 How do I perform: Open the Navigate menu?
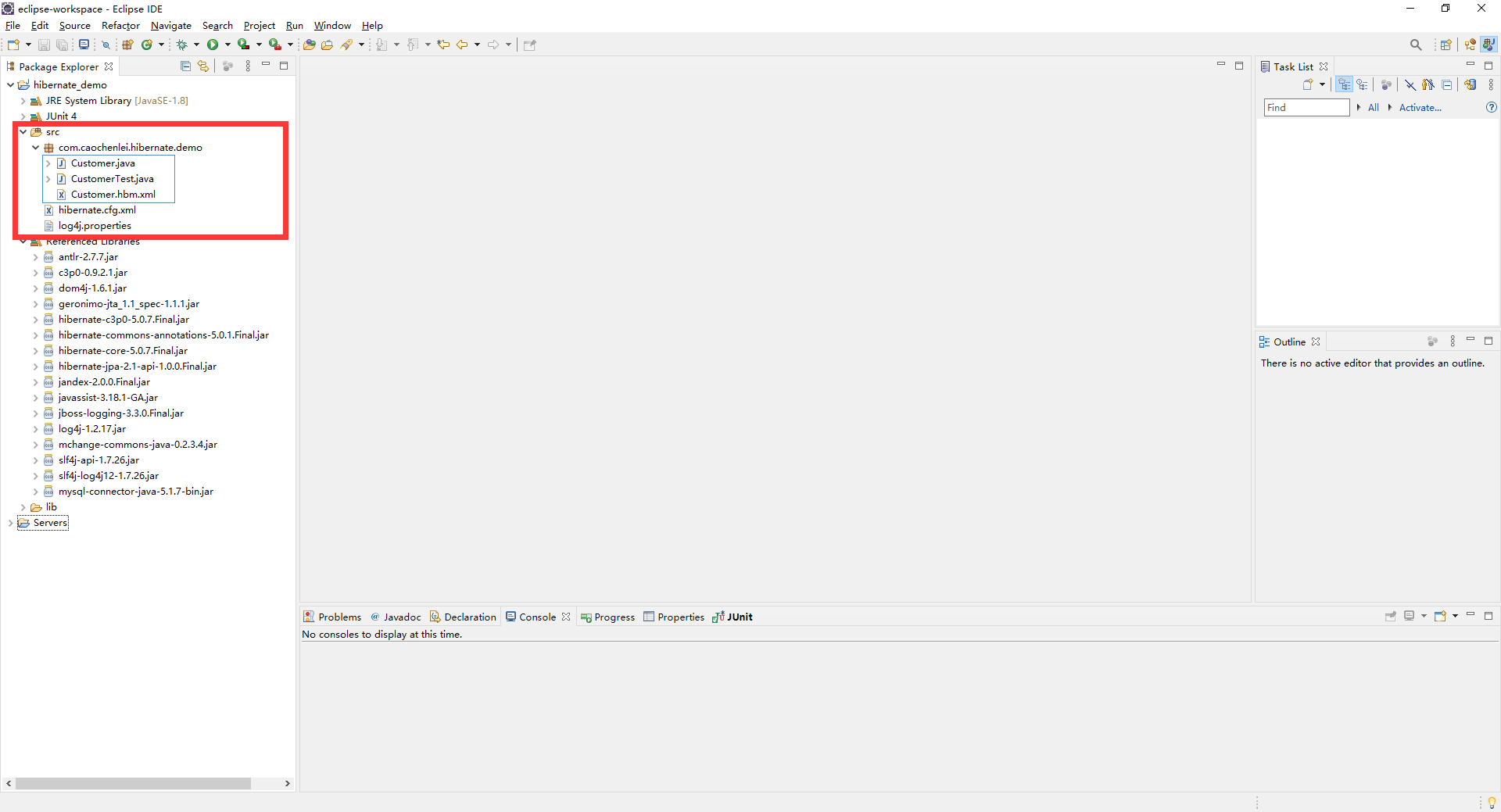pos(170,25)
